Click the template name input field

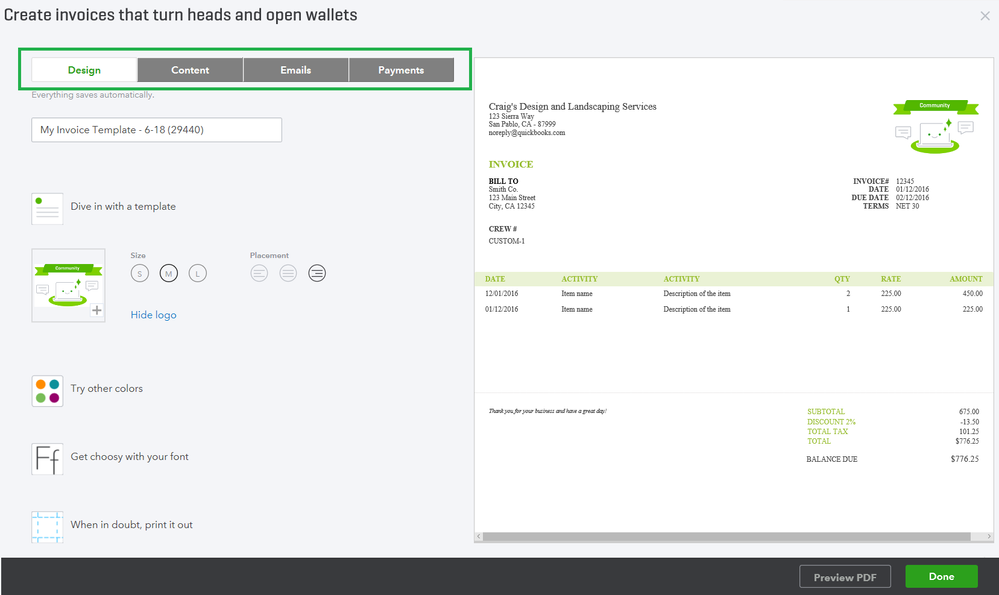tap(156, 130)
